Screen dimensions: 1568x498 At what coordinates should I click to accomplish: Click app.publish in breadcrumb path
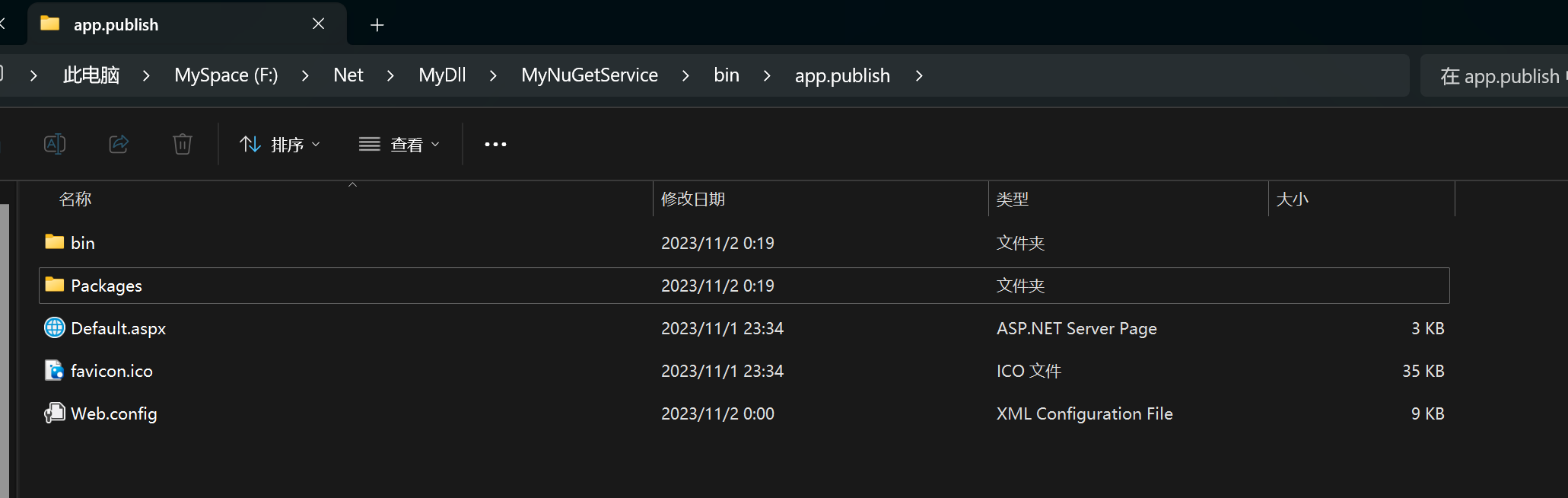pyautogui.click(x=842, y=76)
